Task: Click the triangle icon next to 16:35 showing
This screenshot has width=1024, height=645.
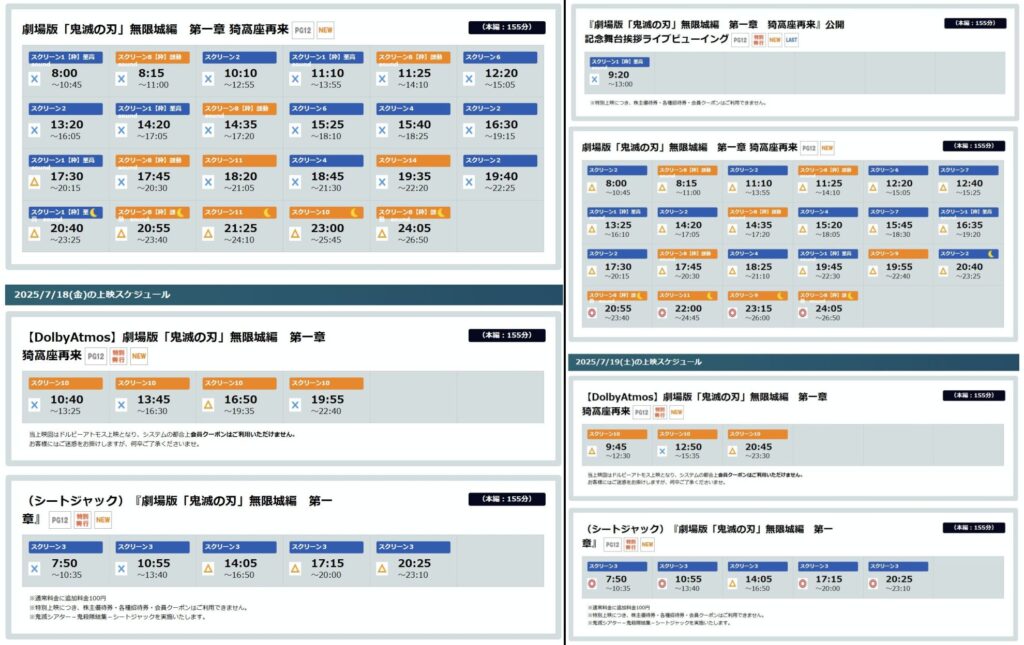Action: click(943, 229)
